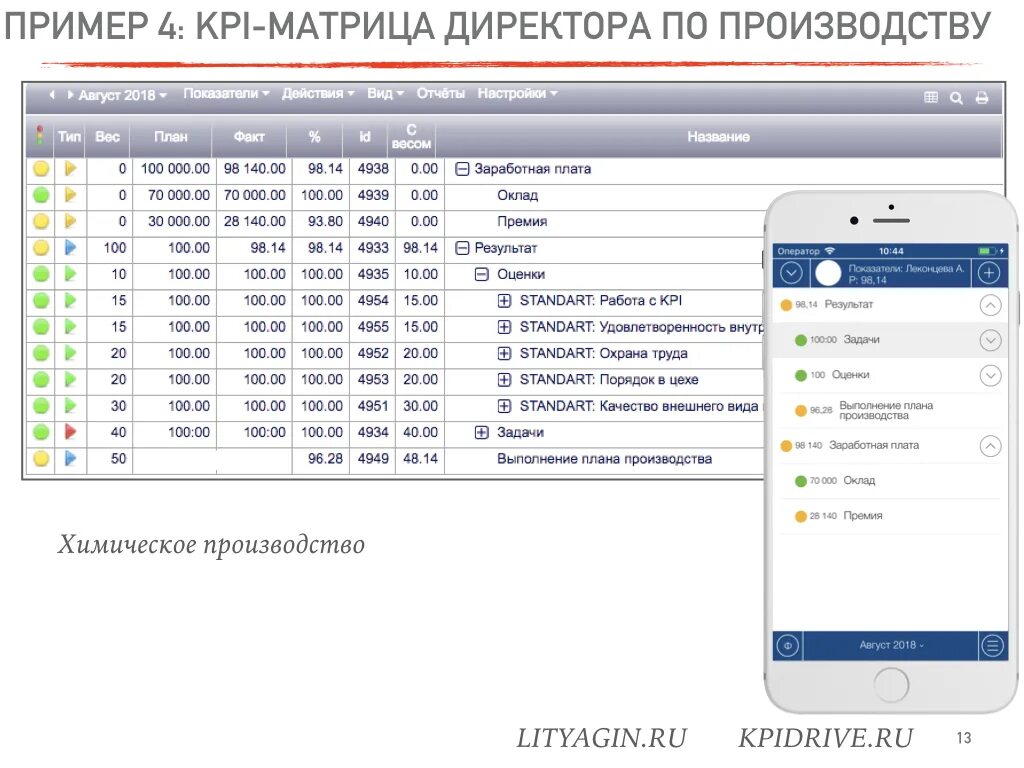Screen dimensions: 1024x768
Task: Sort by the План column header
Action: (170, 136)
